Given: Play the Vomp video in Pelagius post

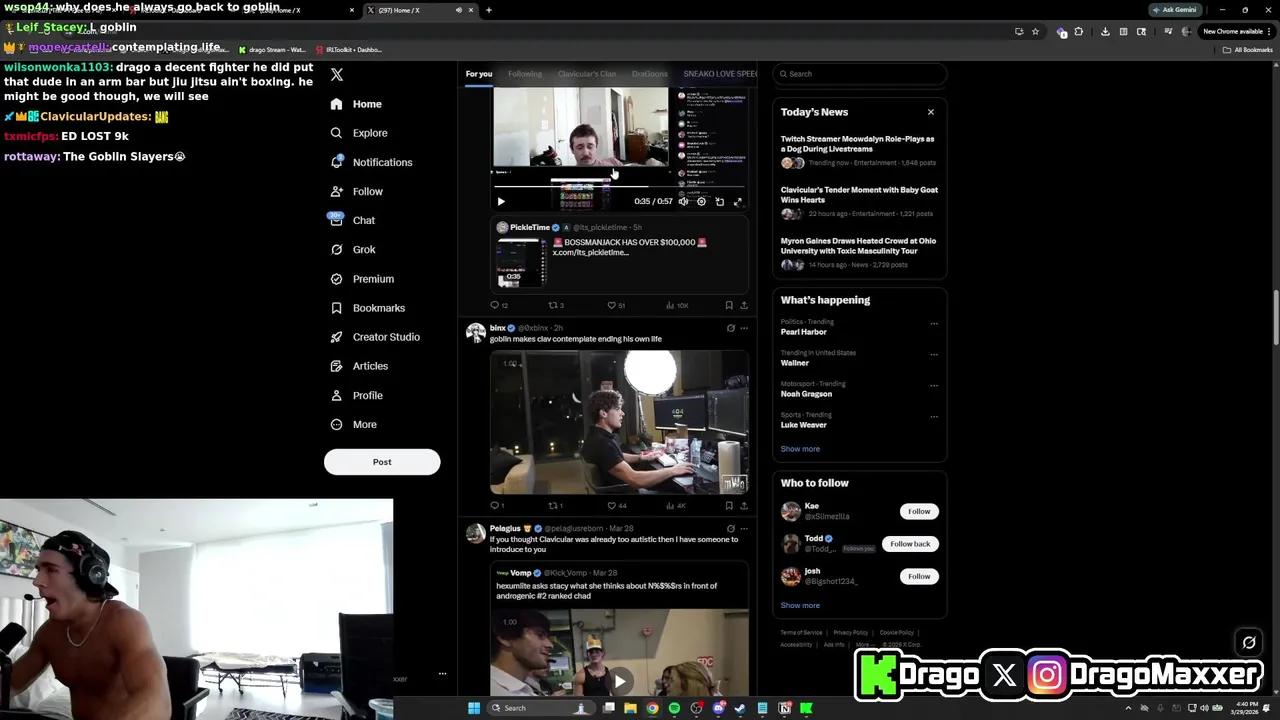Looking at the screenshot, I should [x=619, y=681].
